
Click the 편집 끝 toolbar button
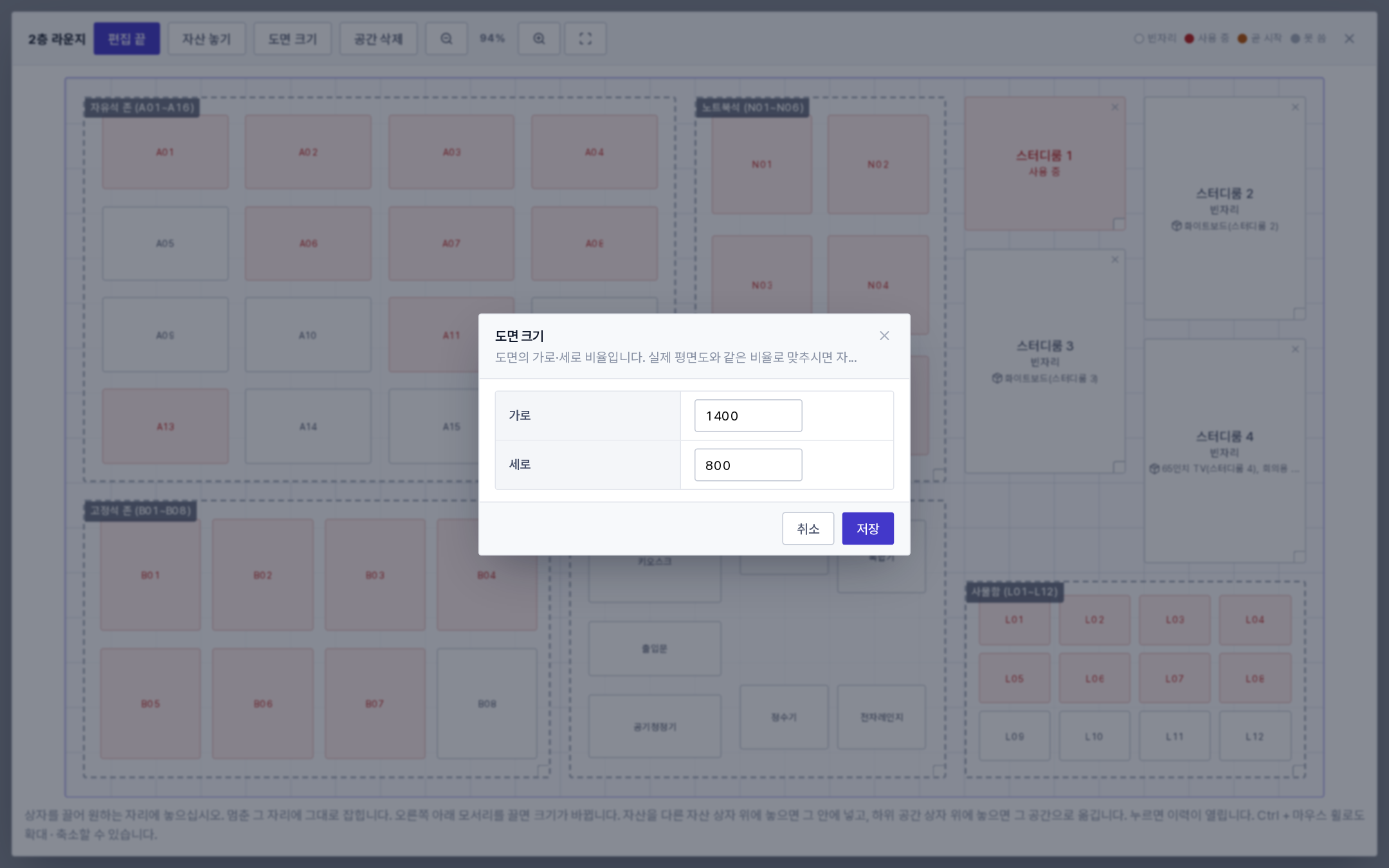click(127, 39)
